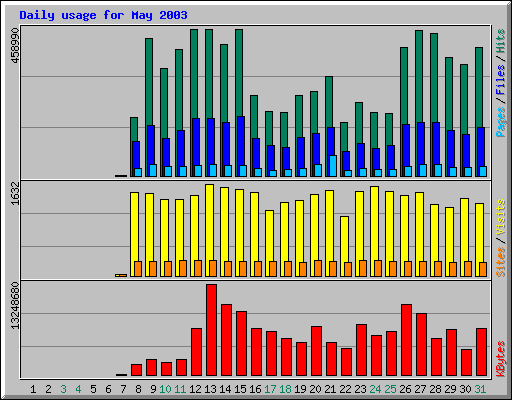
Task: Click day 13 on the x-axis
Action: tap(210, 389)
